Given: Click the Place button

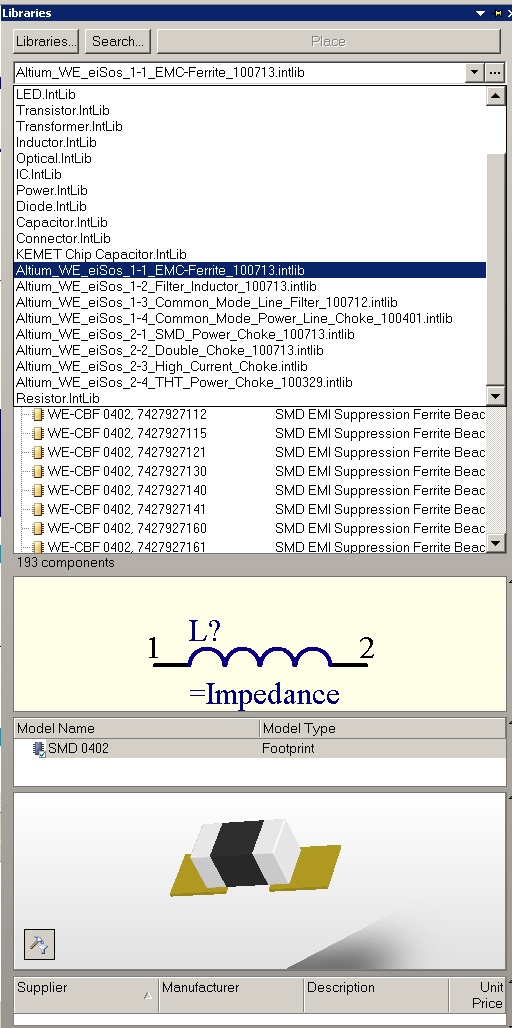Looking at the screenshot, I should [328, 41].
